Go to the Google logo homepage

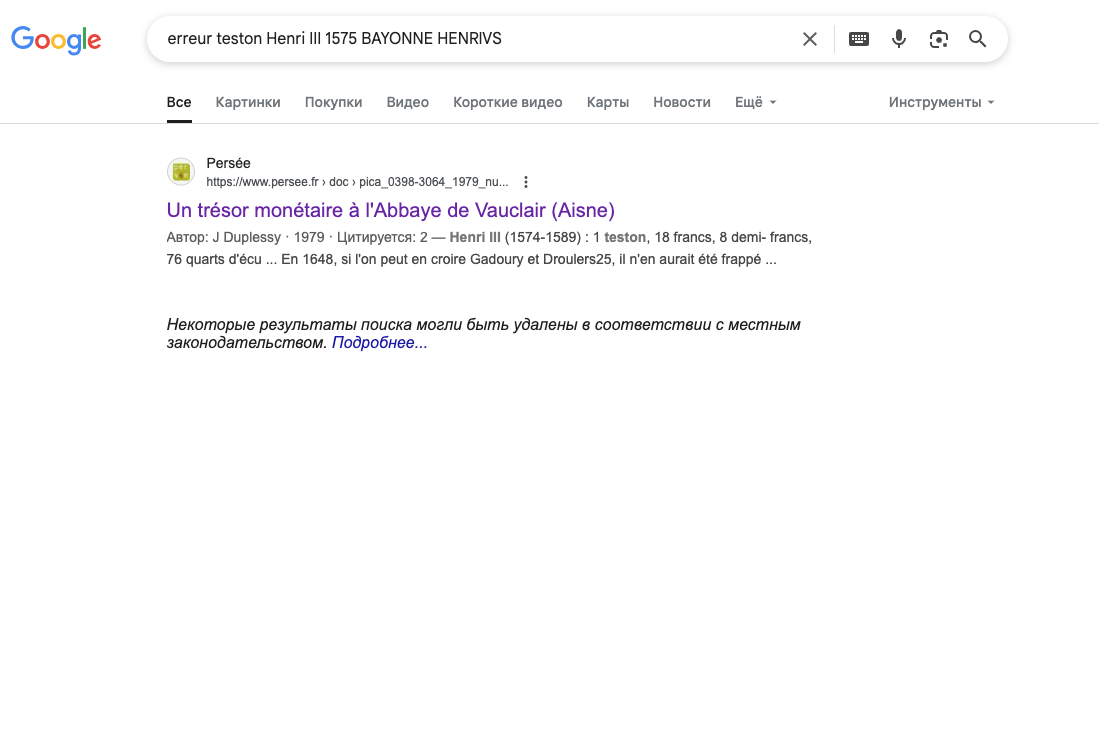[x=56, y=40]
